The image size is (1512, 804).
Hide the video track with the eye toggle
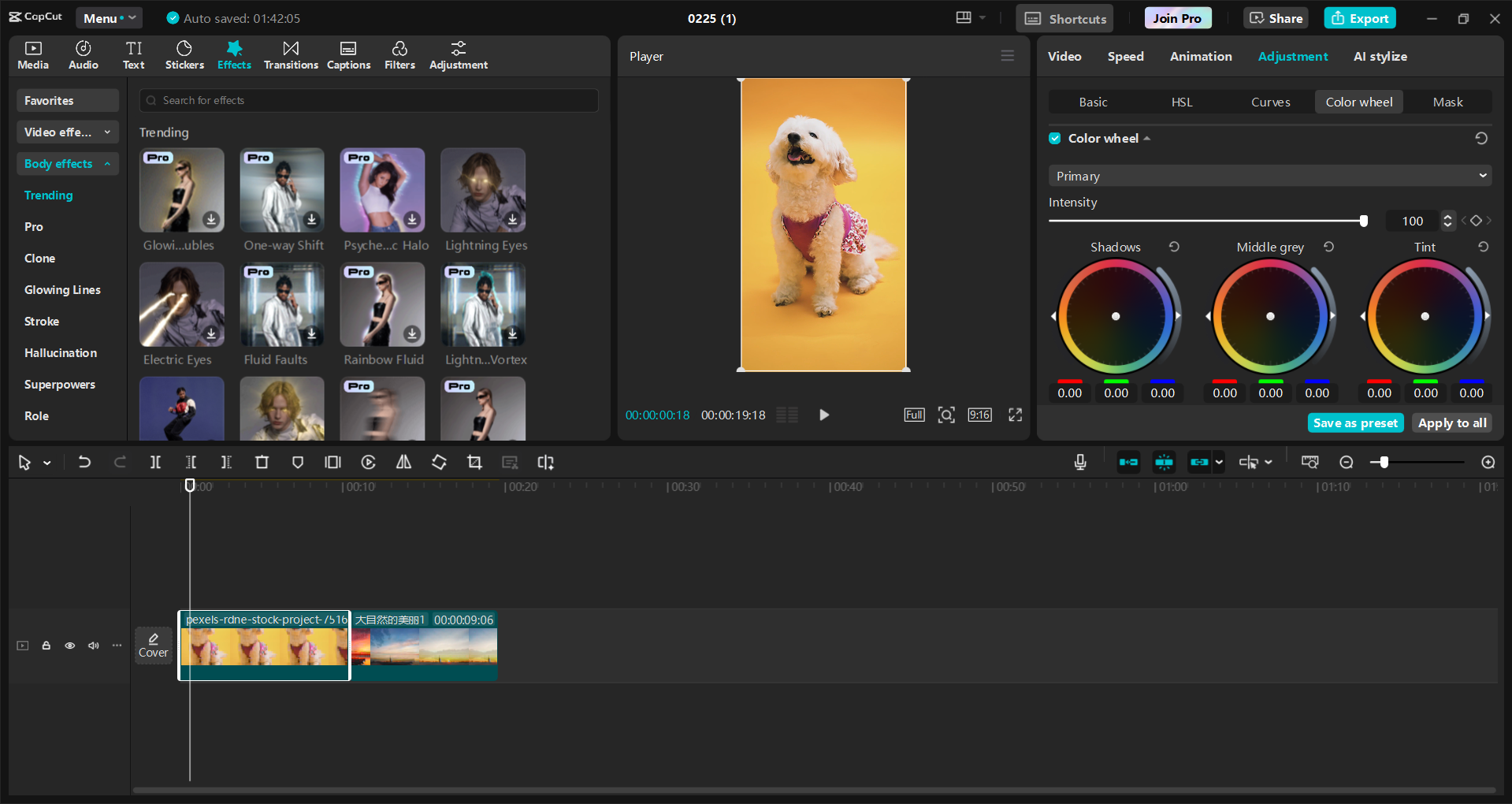click(69, 645)
